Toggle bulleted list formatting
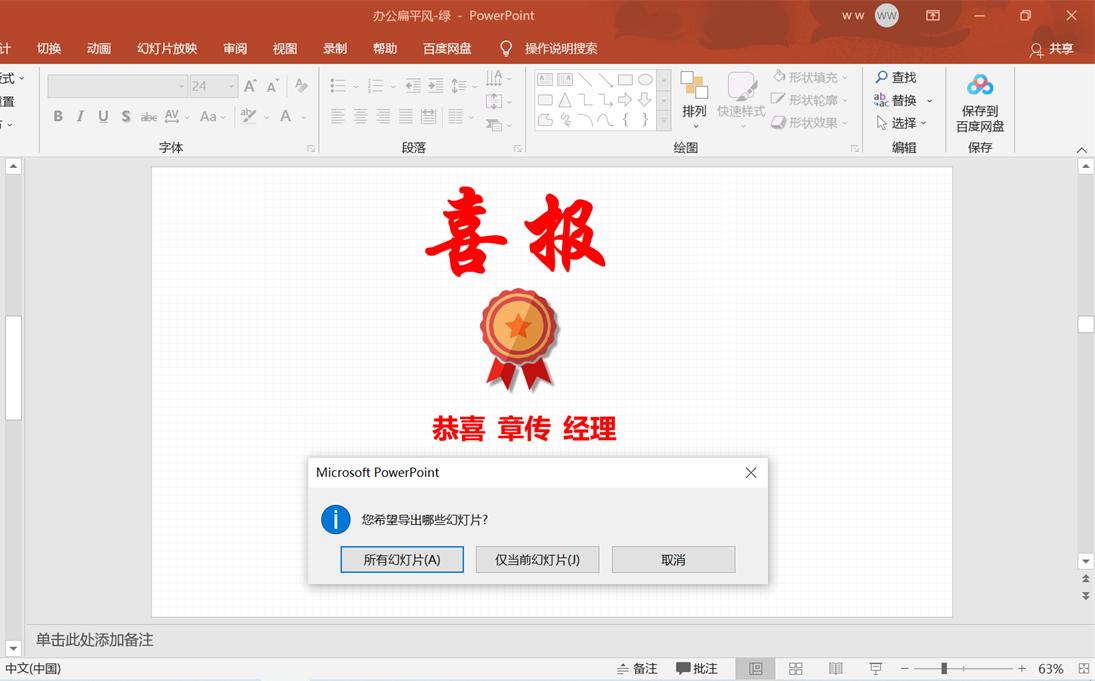Screen dimensions: 1095x681 [339, 86]
